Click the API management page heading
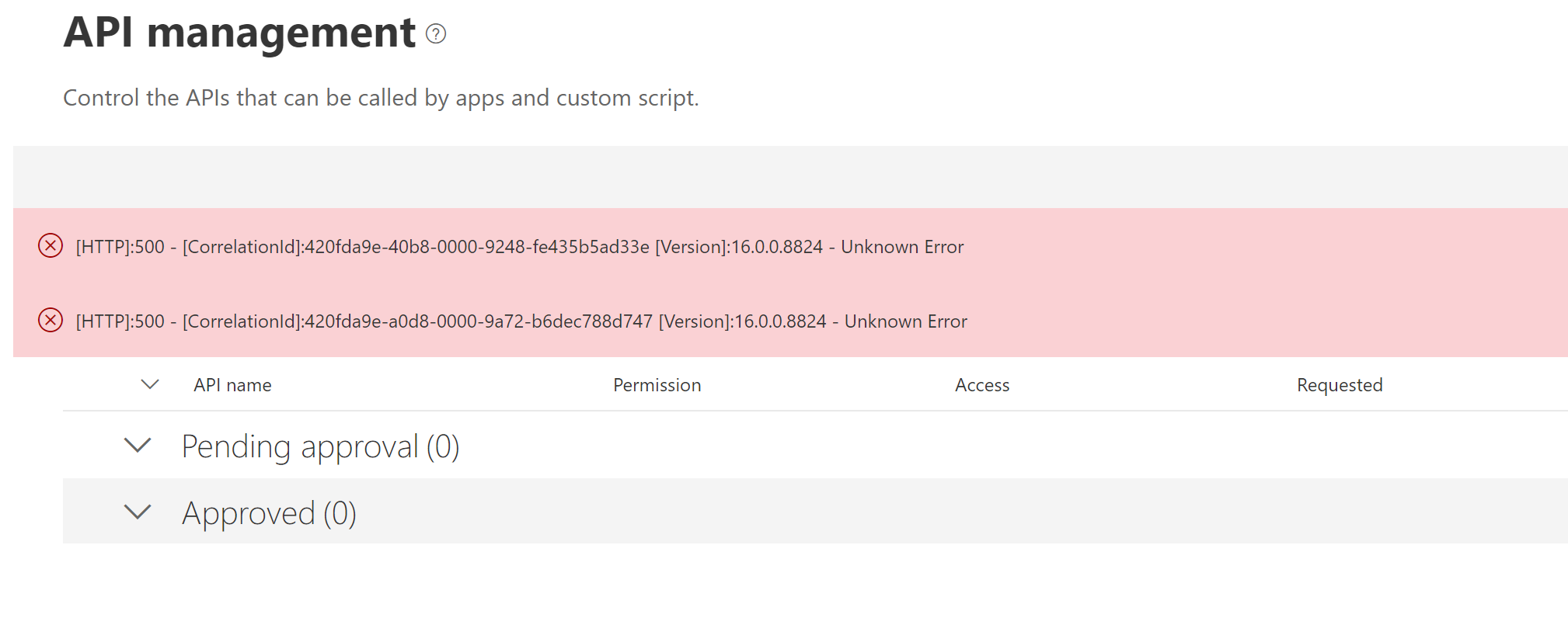 point(239,33)
